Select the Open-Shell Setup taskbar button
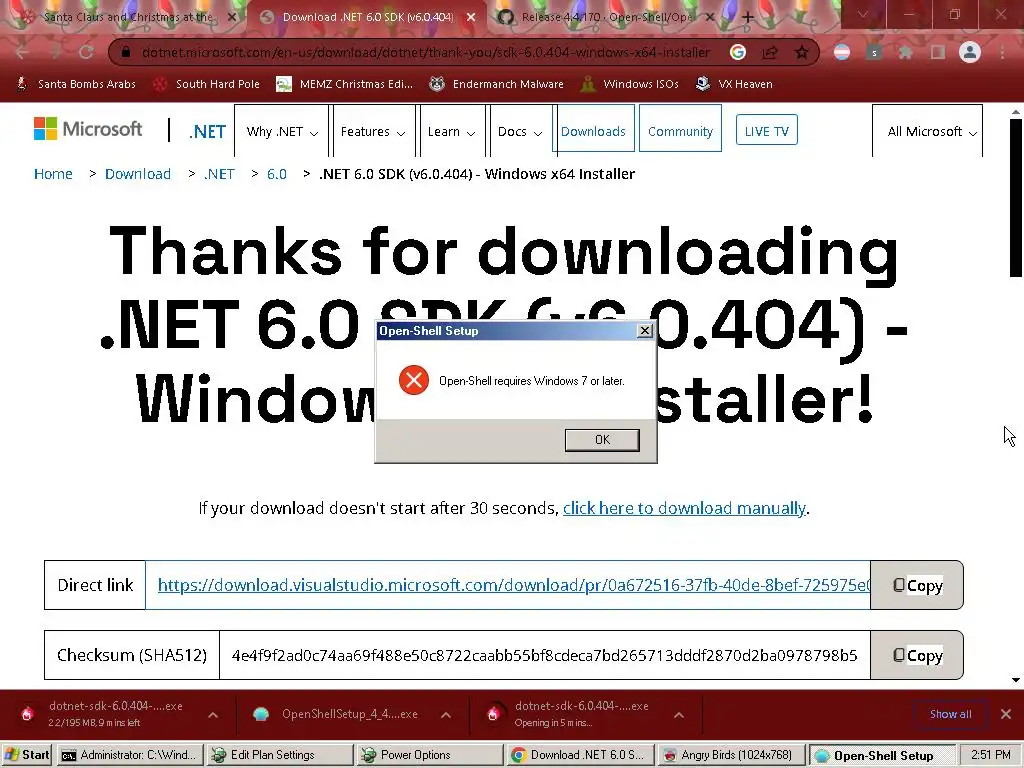Image resolution: width=1024 pixels, height=768 pixels. 882,756
